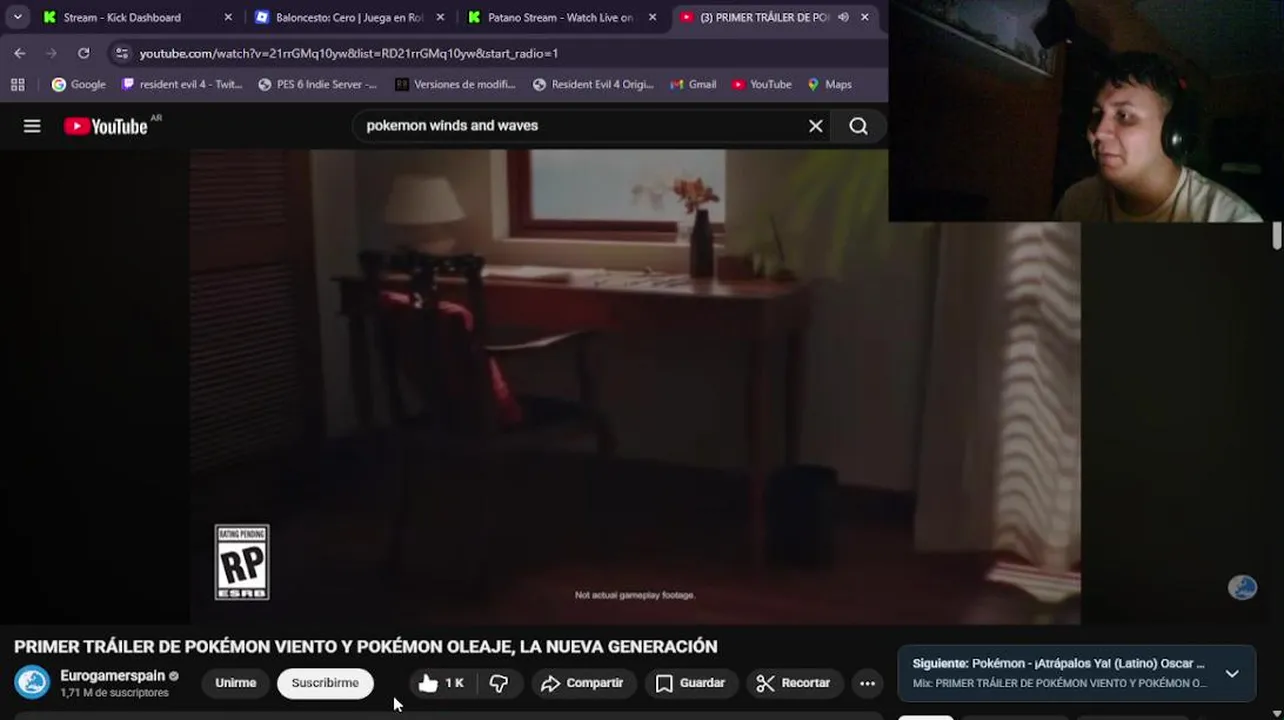1284x720 pixels.
Task: Open the YouTube bookmark
Action: pyautogui.click(x=762, y=84)
